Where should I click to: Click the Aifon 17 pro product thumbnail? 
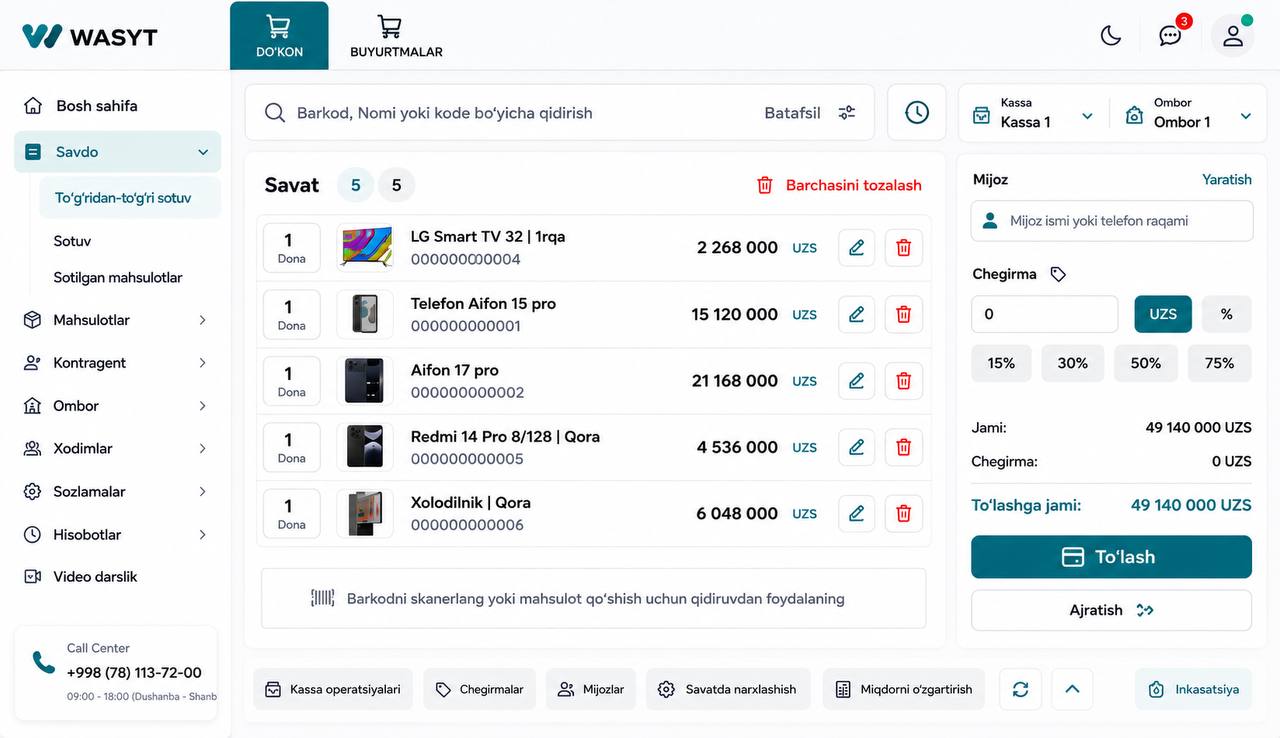(365, 381)
